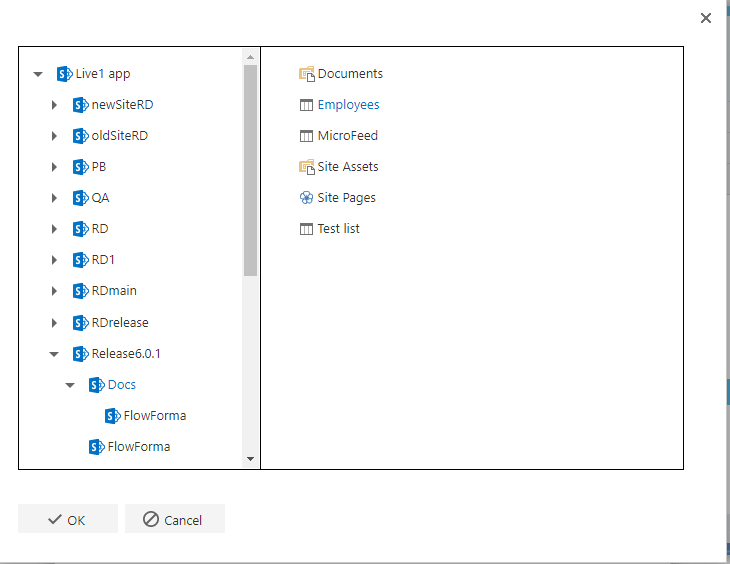Select the Live1 app root label
Screen dimensions: 730x564
pyautogui.click(x=103, y=74)
